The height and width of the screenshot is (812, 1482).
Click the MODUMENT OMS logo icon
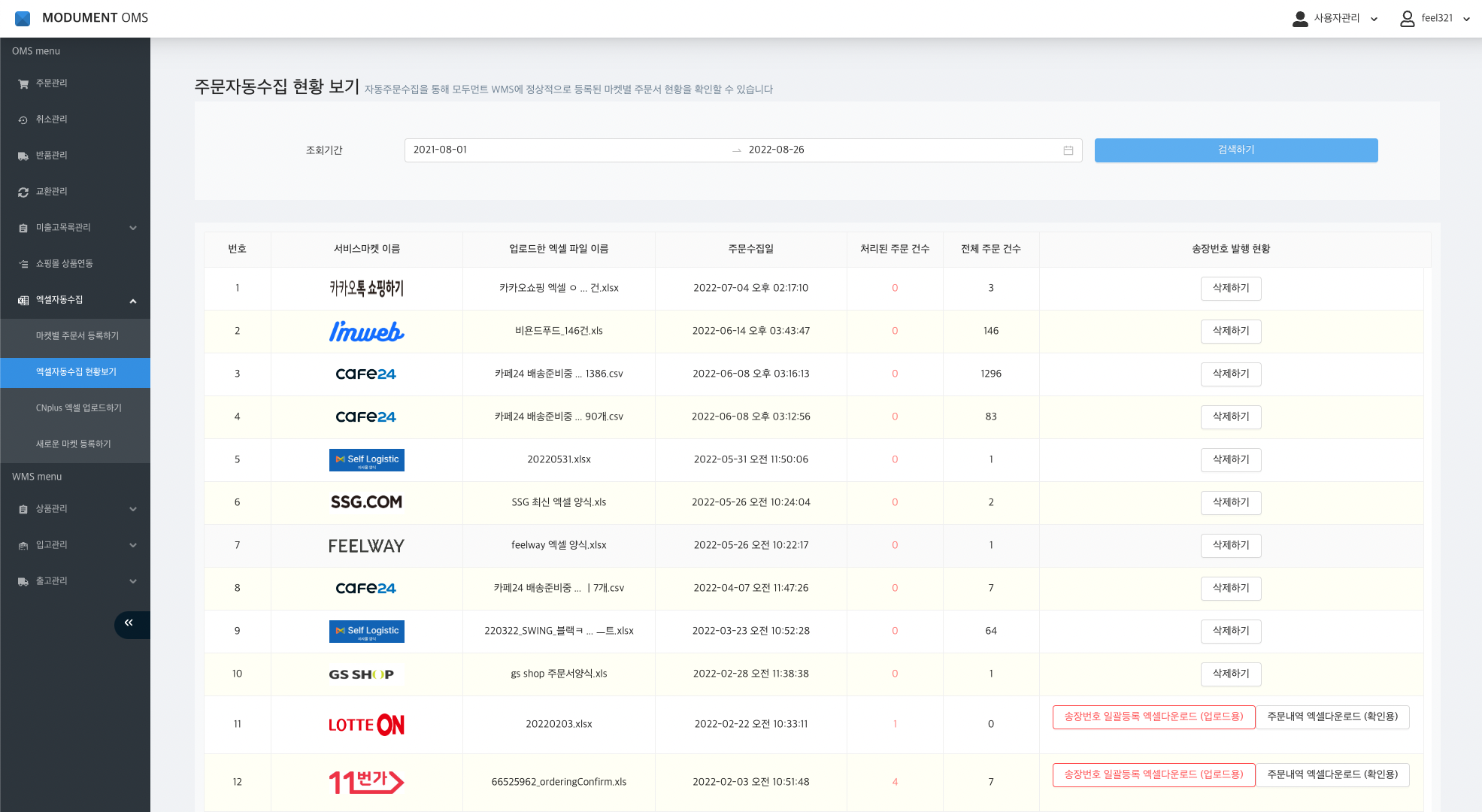click(23, 18)
